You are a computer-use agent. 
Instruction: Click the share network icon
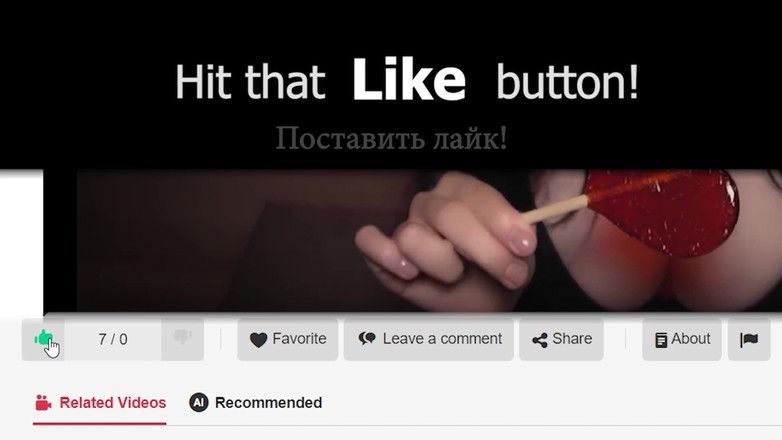click(540, 340)
